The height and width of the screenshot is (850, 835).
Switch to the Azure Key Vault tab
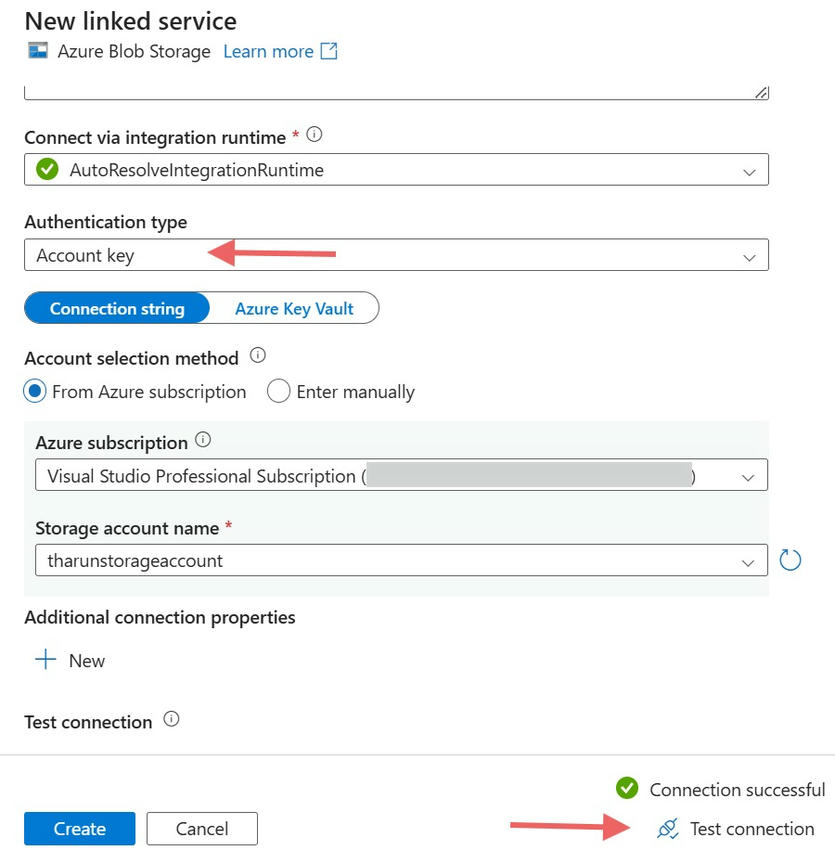tap(295, 308)
